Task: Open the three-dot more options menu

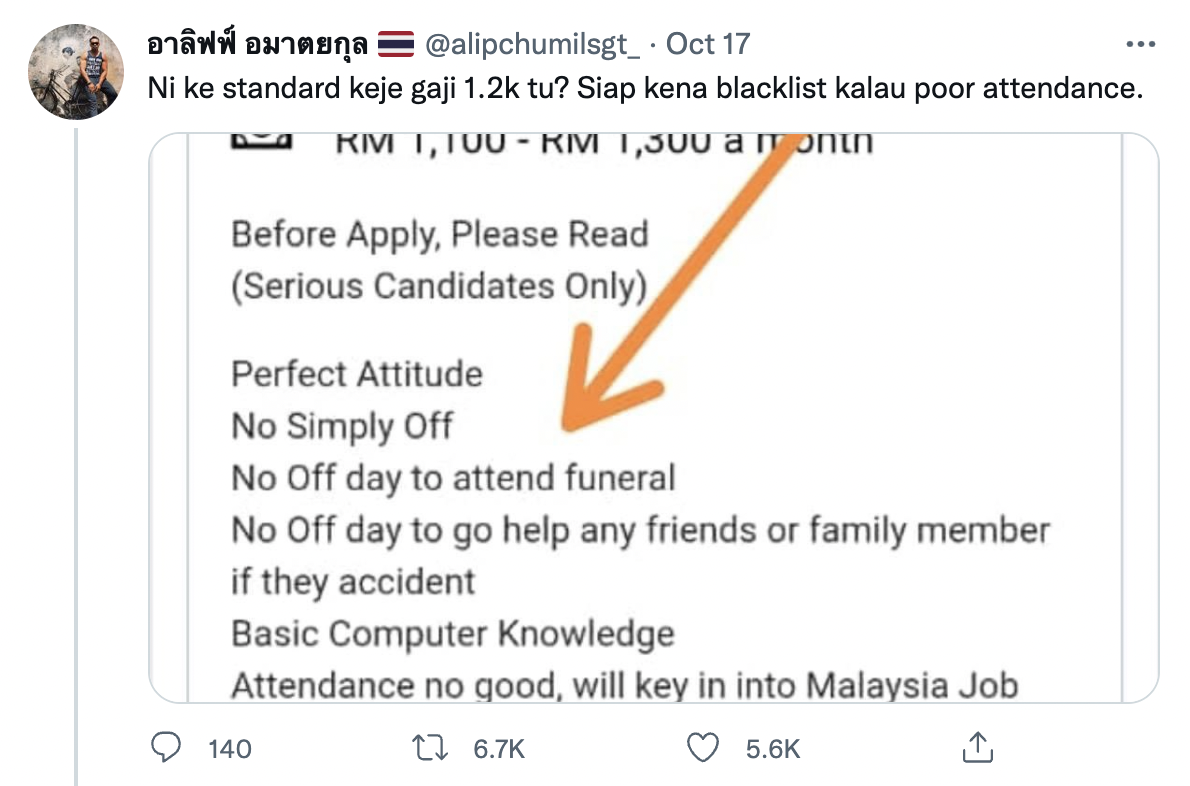Action: coord(1140,45)
